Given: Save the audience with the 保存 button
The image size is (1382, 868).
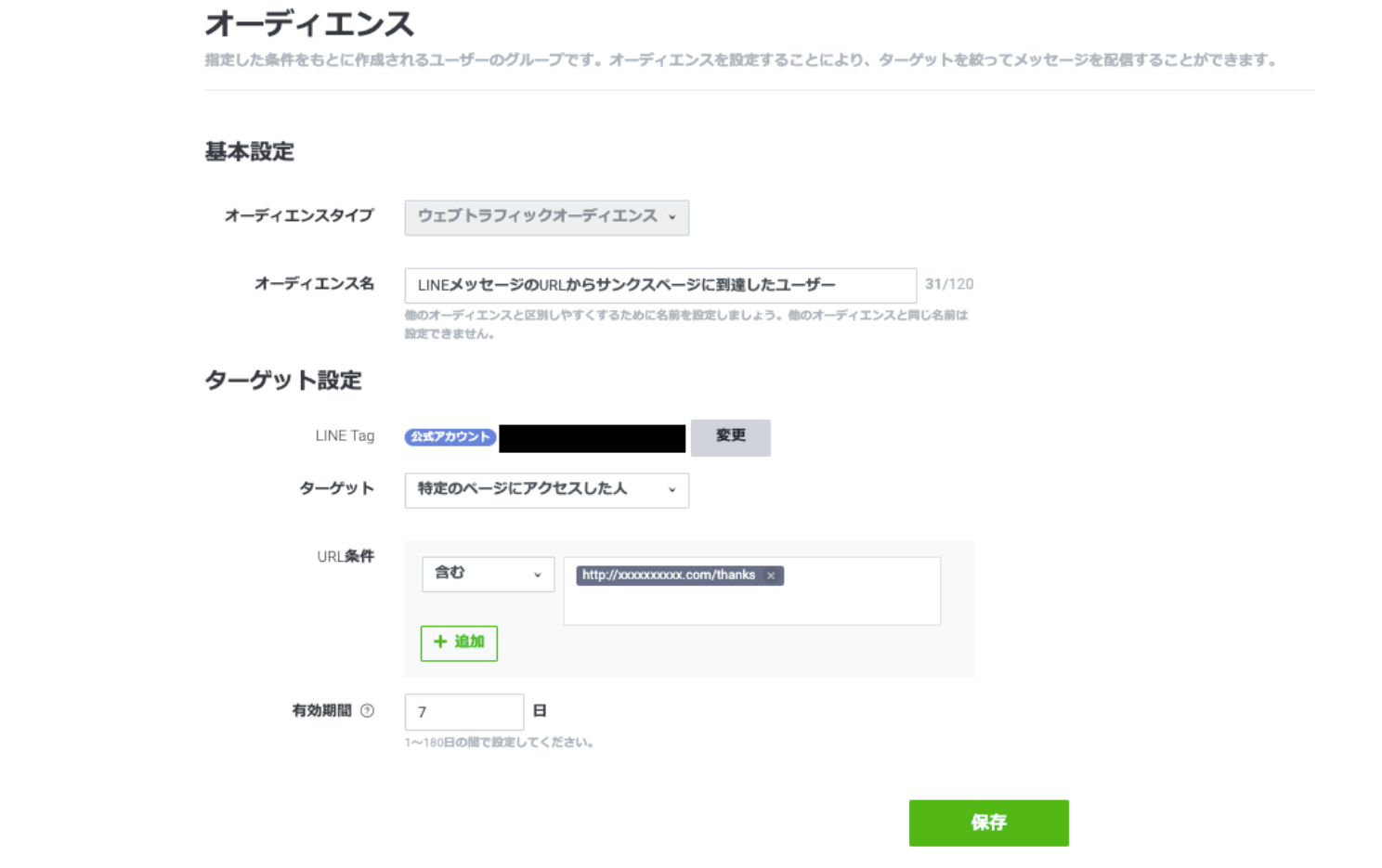Looking at the screenshot, I should [988, 823].
